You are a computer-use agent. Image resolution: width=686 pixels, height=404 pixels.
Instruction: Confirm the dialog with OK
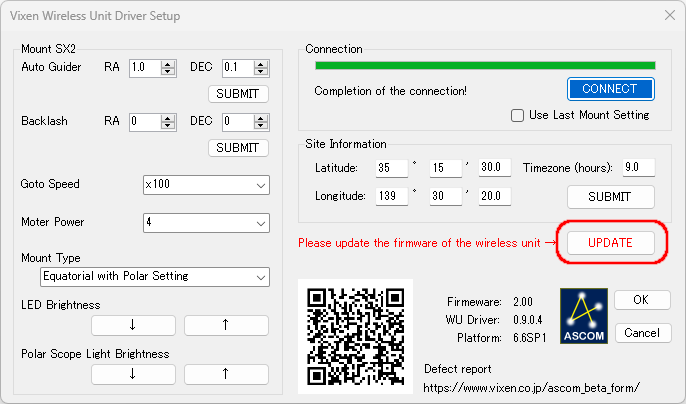tap(641, 300)
